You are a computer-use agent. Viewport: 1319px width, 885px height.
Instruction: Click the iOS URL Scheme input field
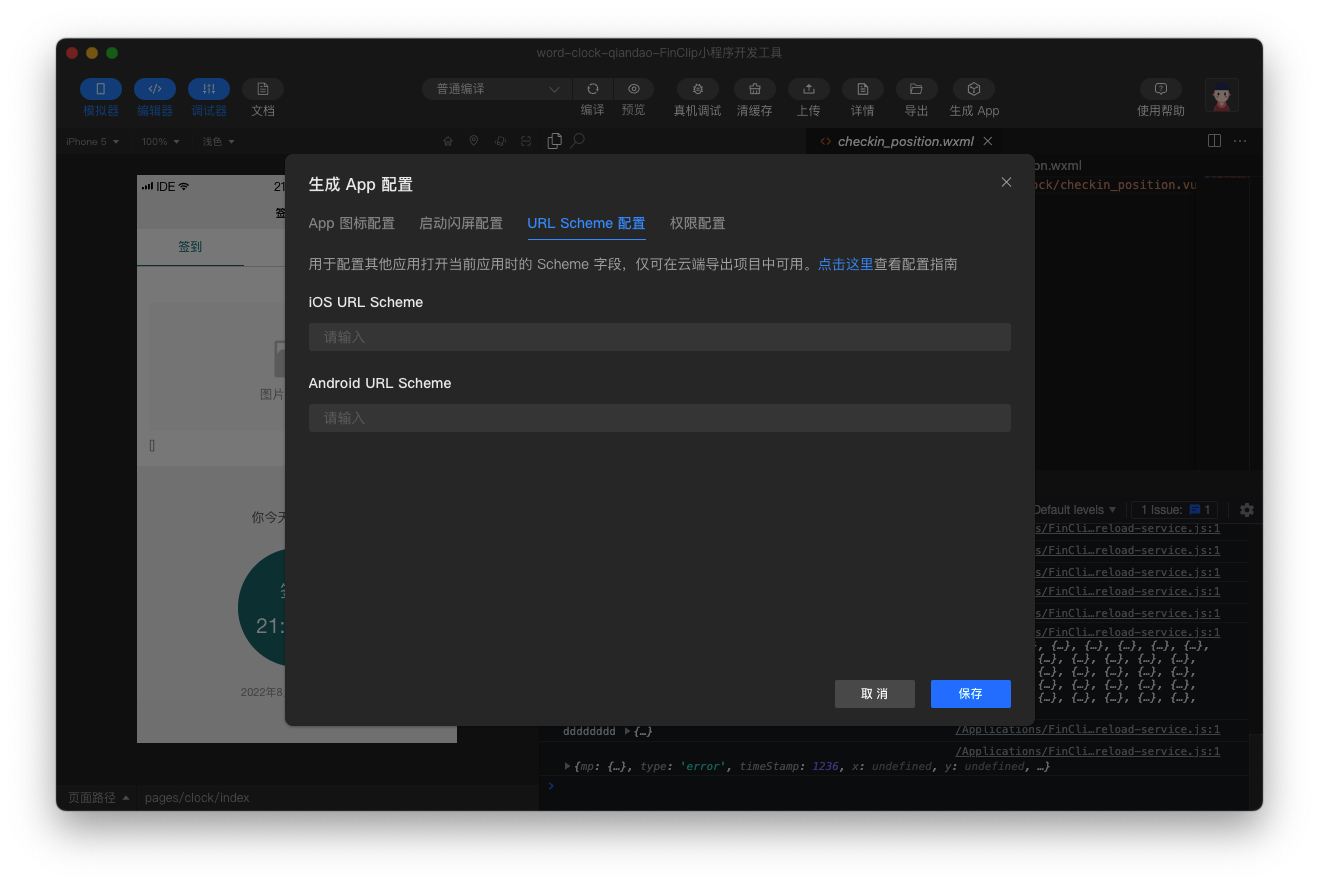point(659,337)
